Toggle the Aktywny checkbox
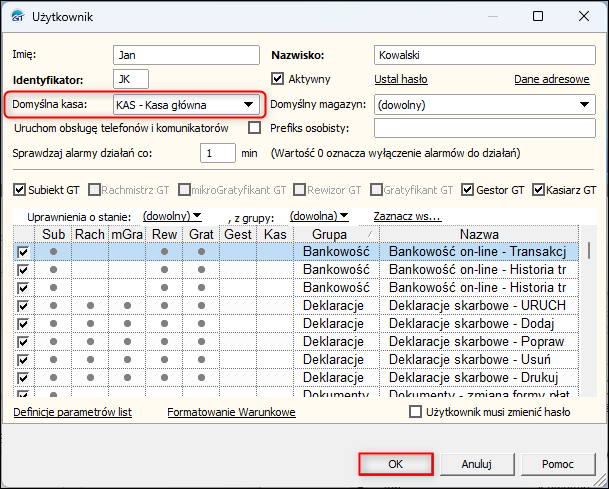 279,78
